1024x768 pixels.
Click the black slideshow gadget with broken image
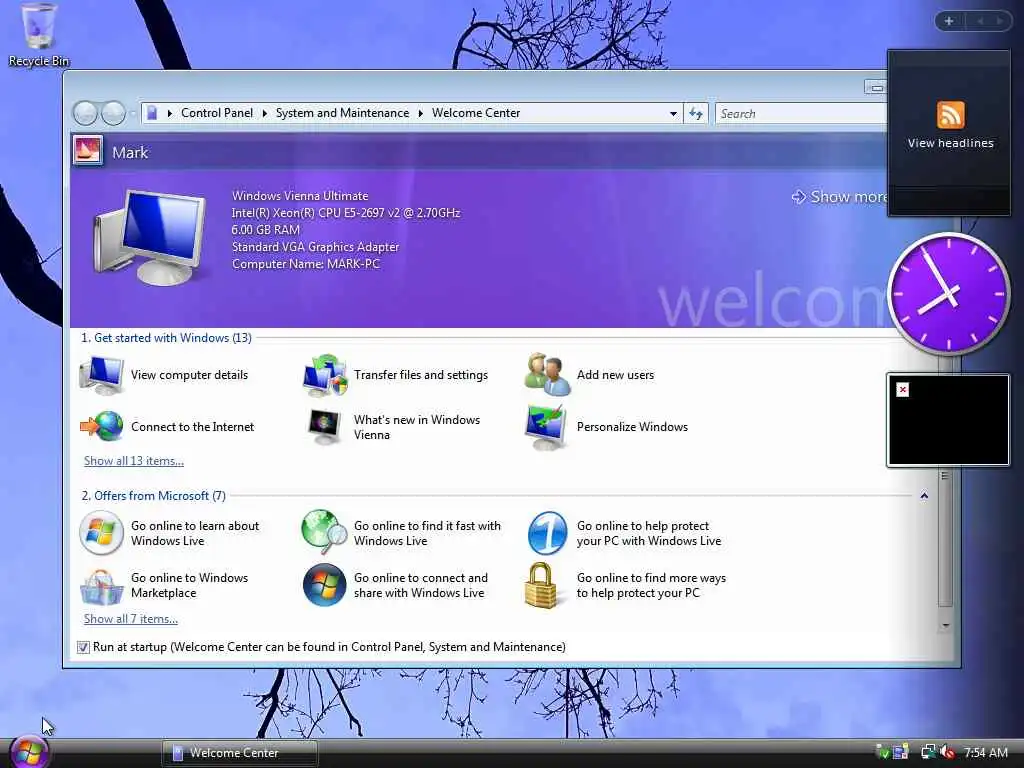coord(948,420)
